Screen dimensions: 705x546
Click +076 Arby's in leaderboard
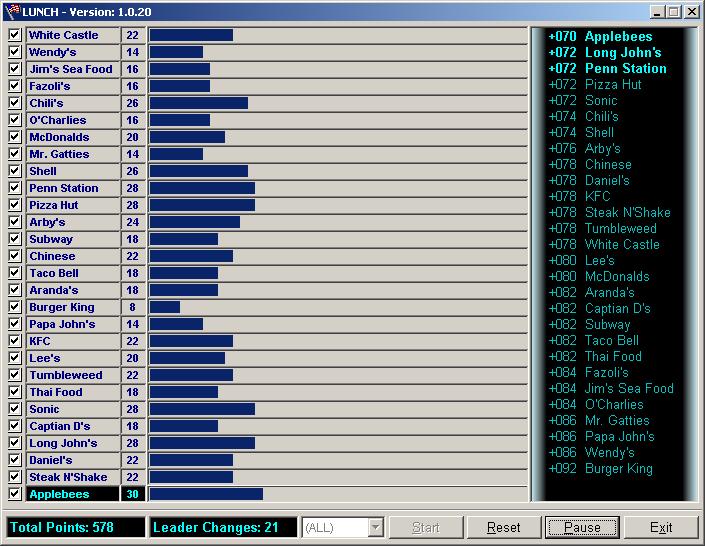coord(584,148)
